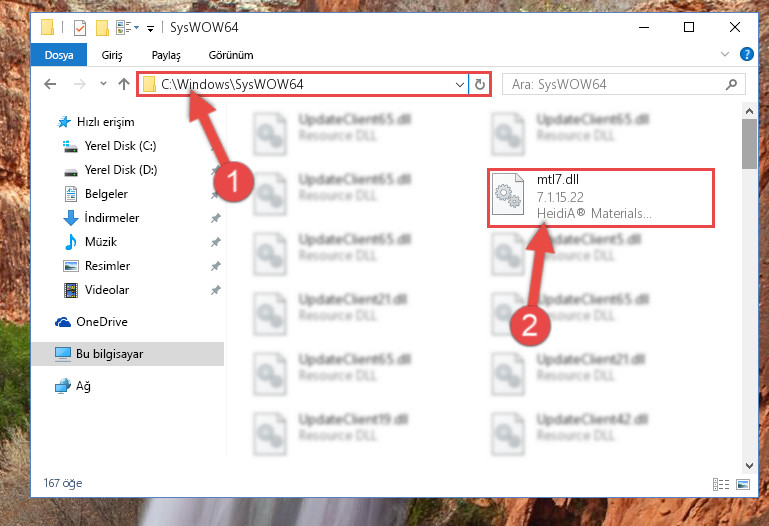Switch to large icons view layout
Image resolution: width=769 pixels, height=526 pixels.
point(743,484)
